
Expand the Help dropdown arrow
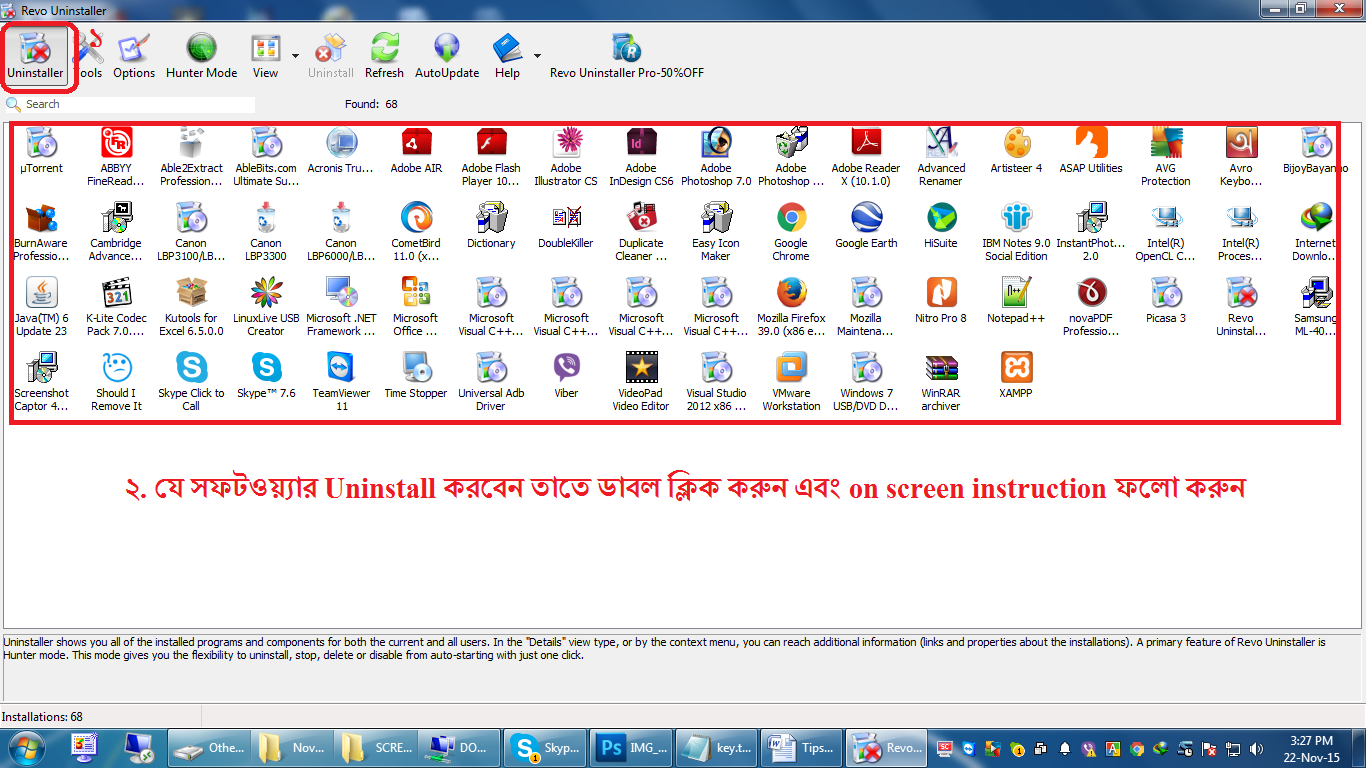click(537, 55)
